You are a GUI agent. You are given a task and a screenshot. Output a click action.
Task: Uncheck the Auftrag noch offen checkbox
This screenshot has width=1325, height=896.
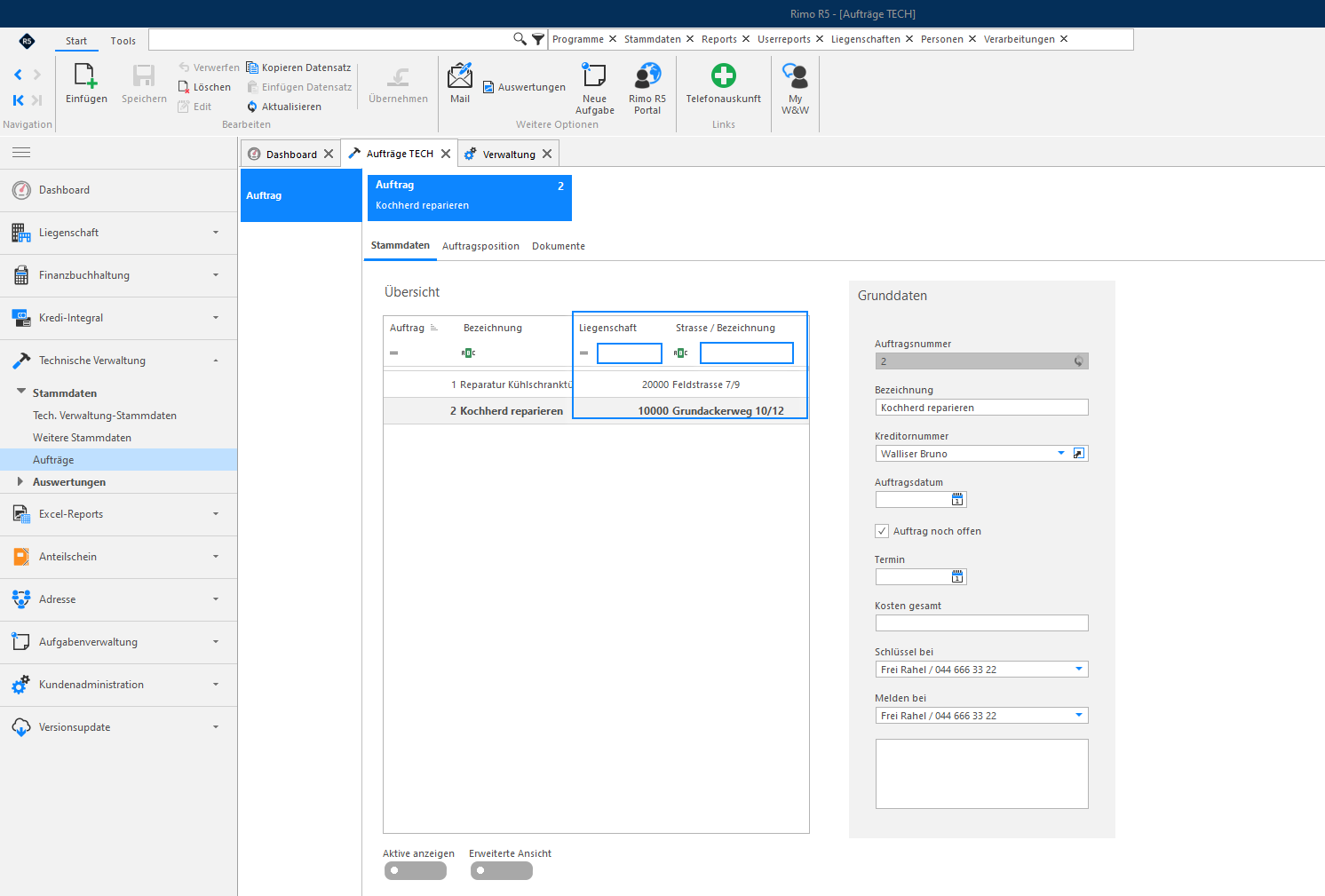click(x=882, y=531)
